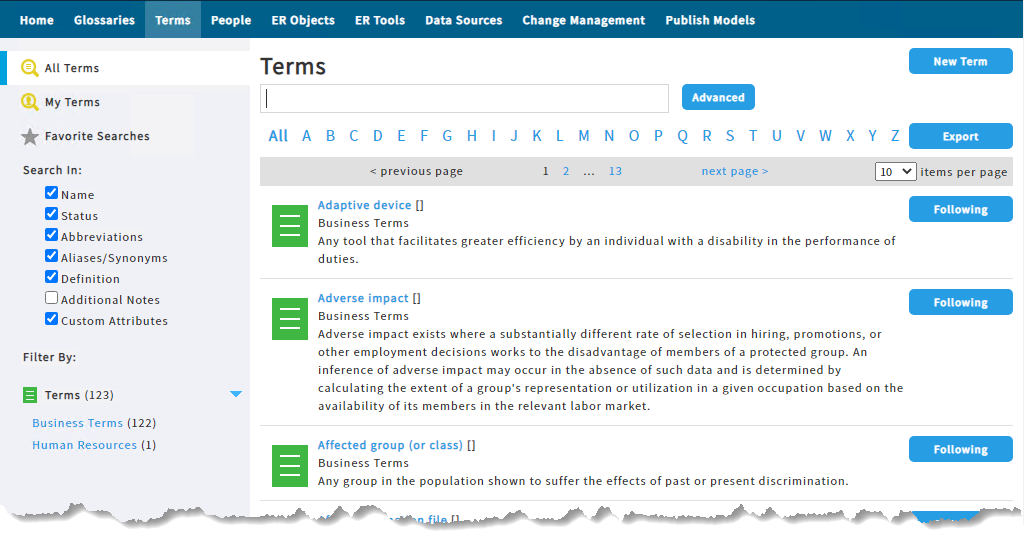
Task: Click the Adaptive device term icon
Action: (289, 226)
